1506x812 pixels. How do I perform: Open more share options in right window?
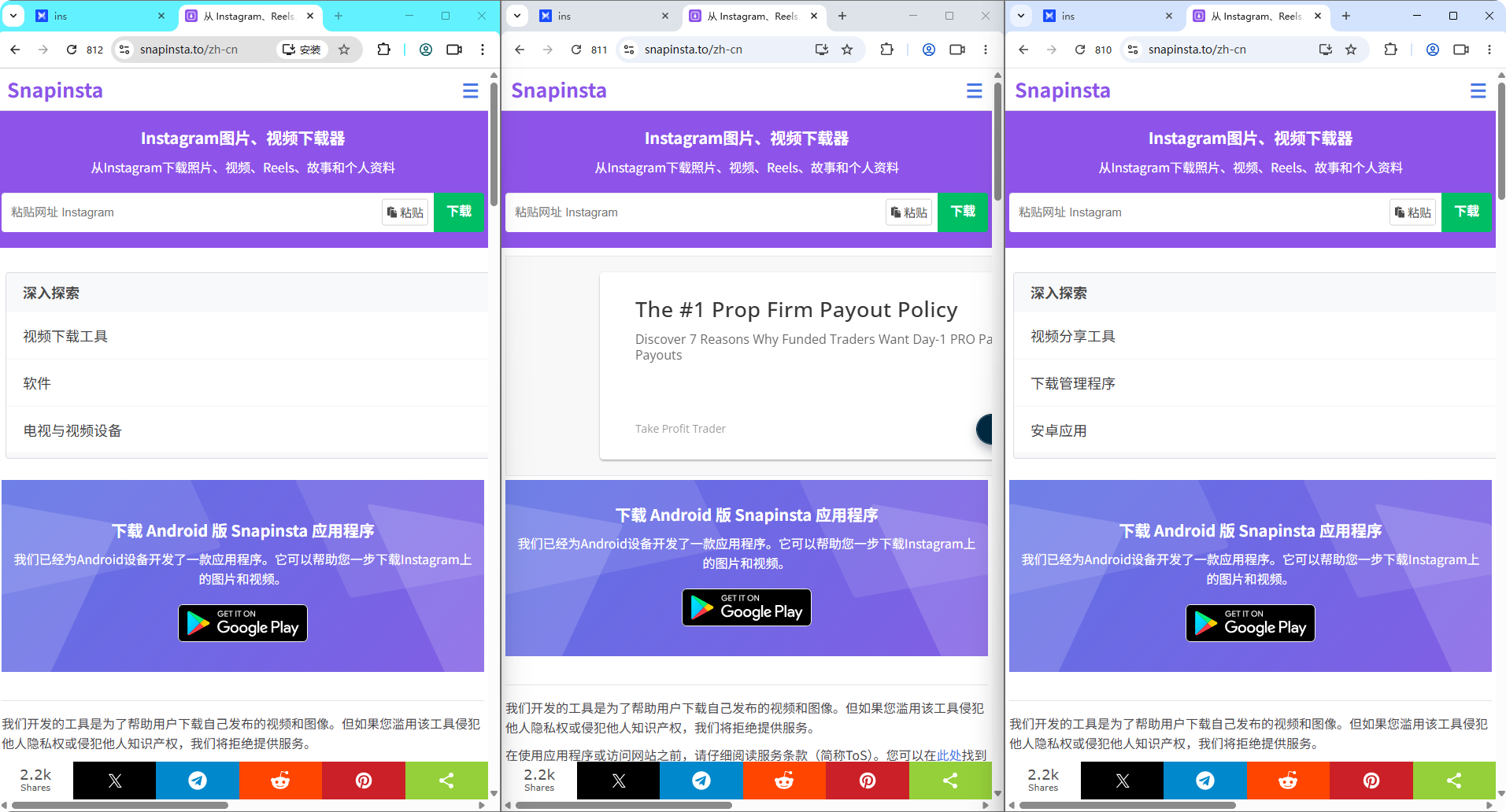(1454, 781)
